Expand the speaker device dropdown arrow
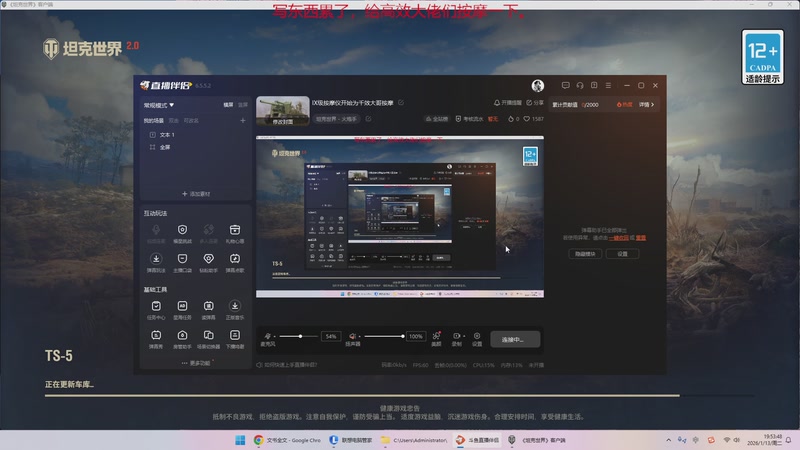 (x=359, y=336)
